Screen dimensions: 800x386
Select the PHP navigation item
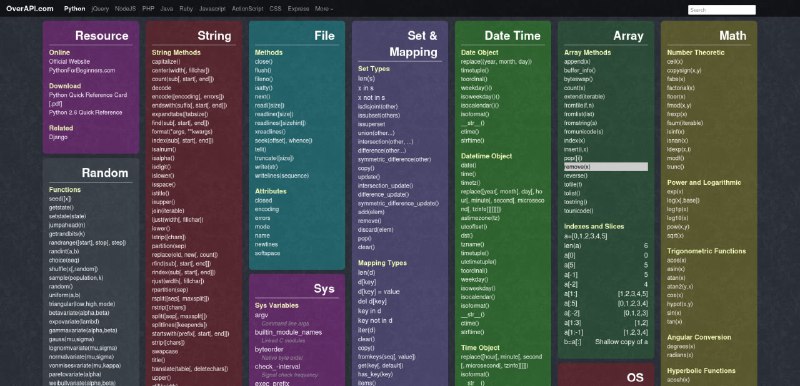[x=148, y=9]
